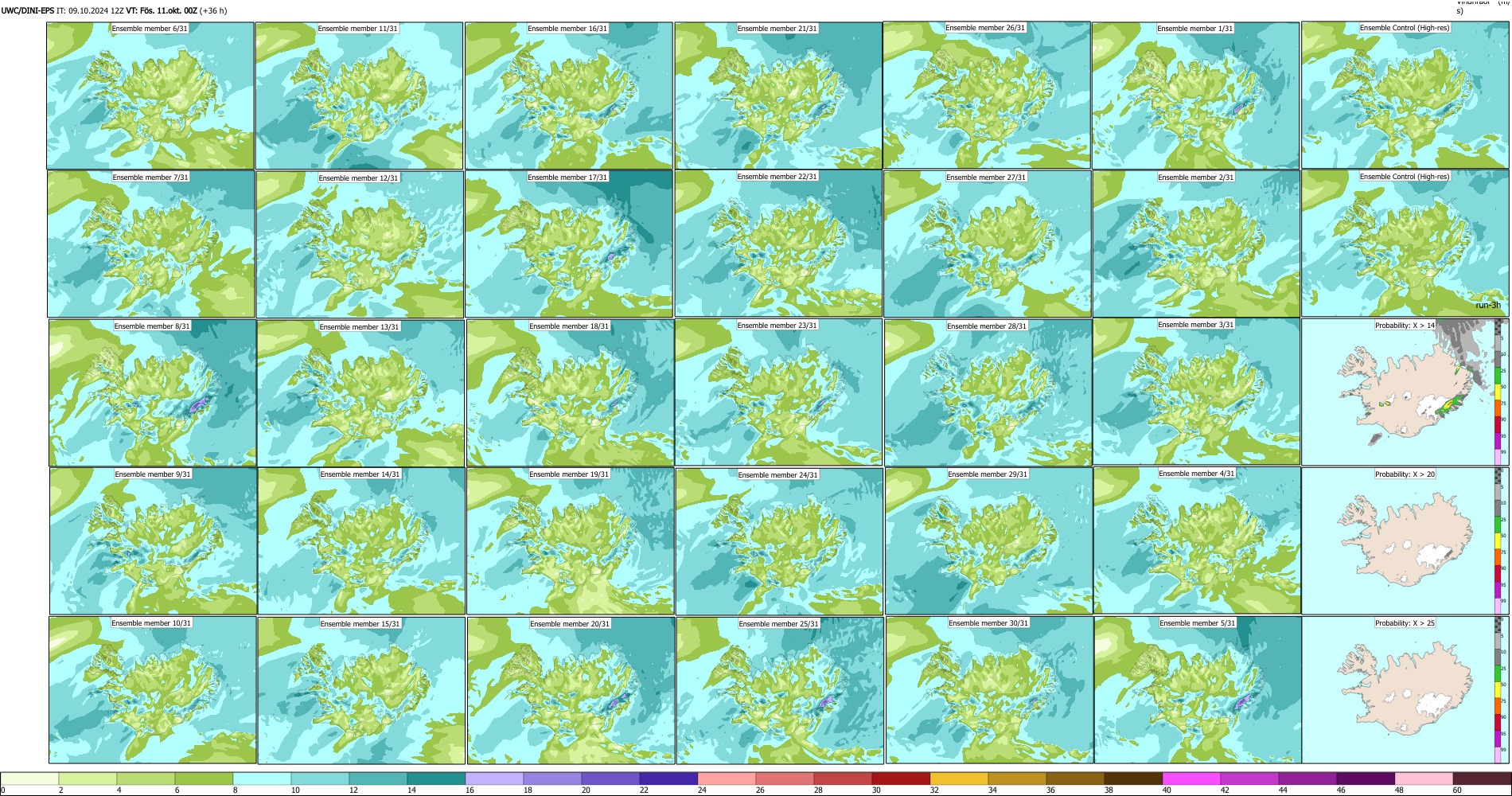Click the 'Ensemble member 24/31' label

(x=778, y=475)
